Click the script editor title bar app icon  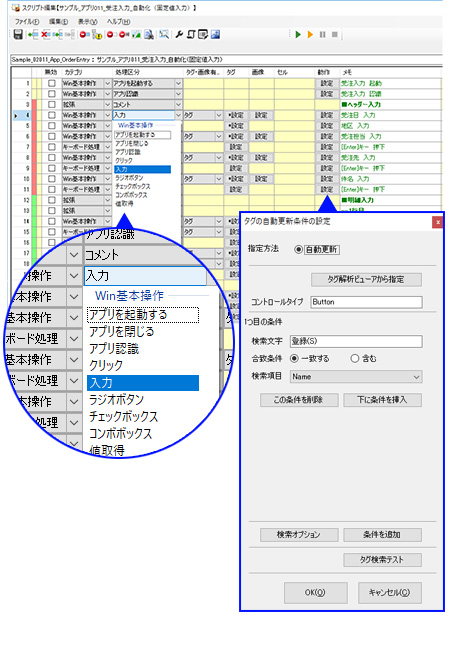16,7
